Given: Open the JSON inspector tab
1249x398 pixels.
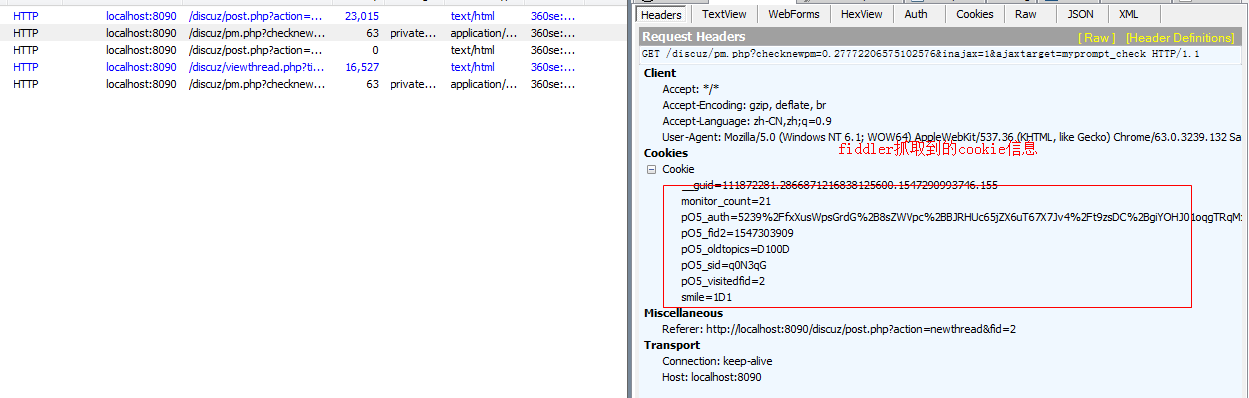Looking at the screenshot, I should point(1080,15).
